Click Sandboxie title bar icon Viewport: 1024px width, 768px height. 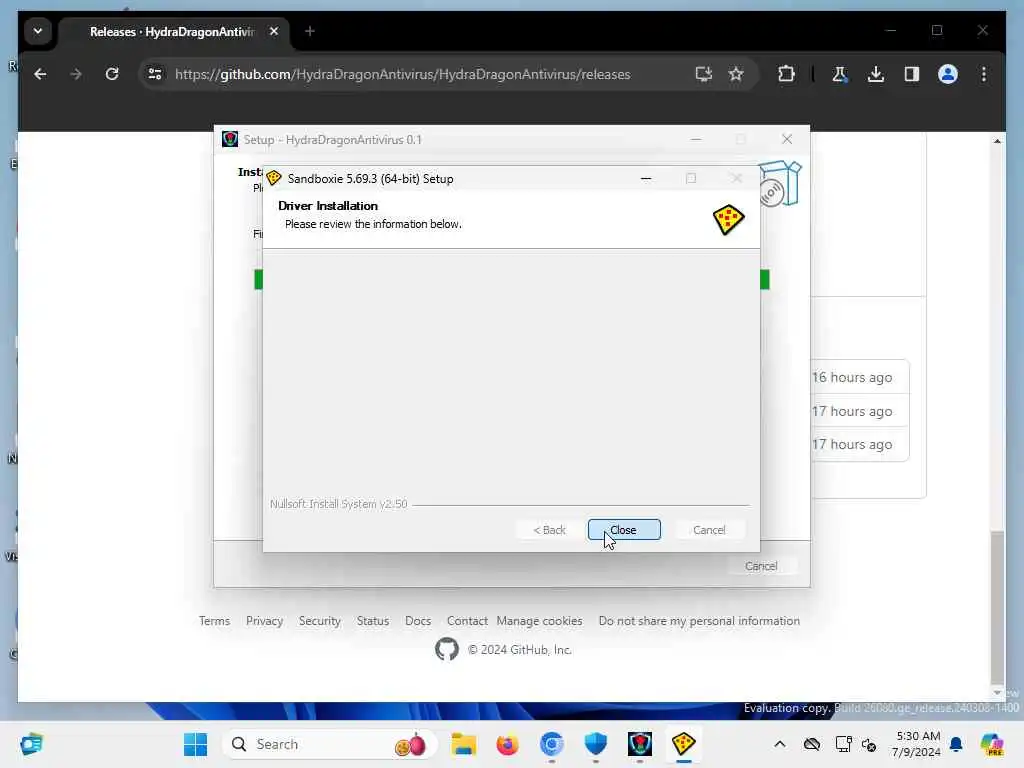pyautogui.click(x=274, y=178)
